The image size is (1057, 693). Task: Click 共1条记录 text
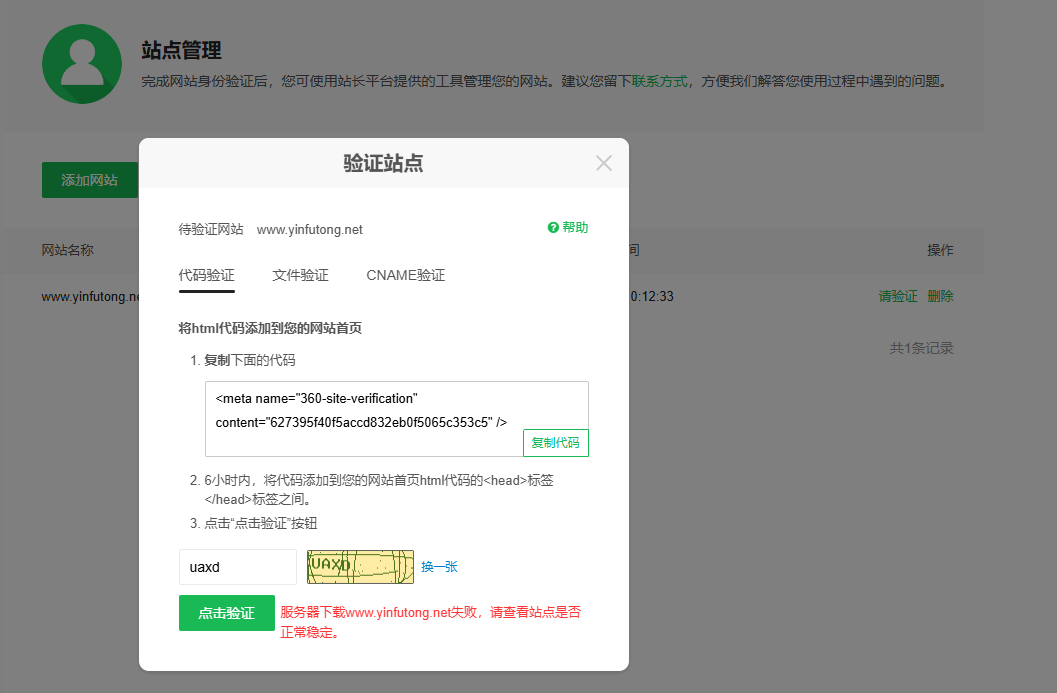922,349
